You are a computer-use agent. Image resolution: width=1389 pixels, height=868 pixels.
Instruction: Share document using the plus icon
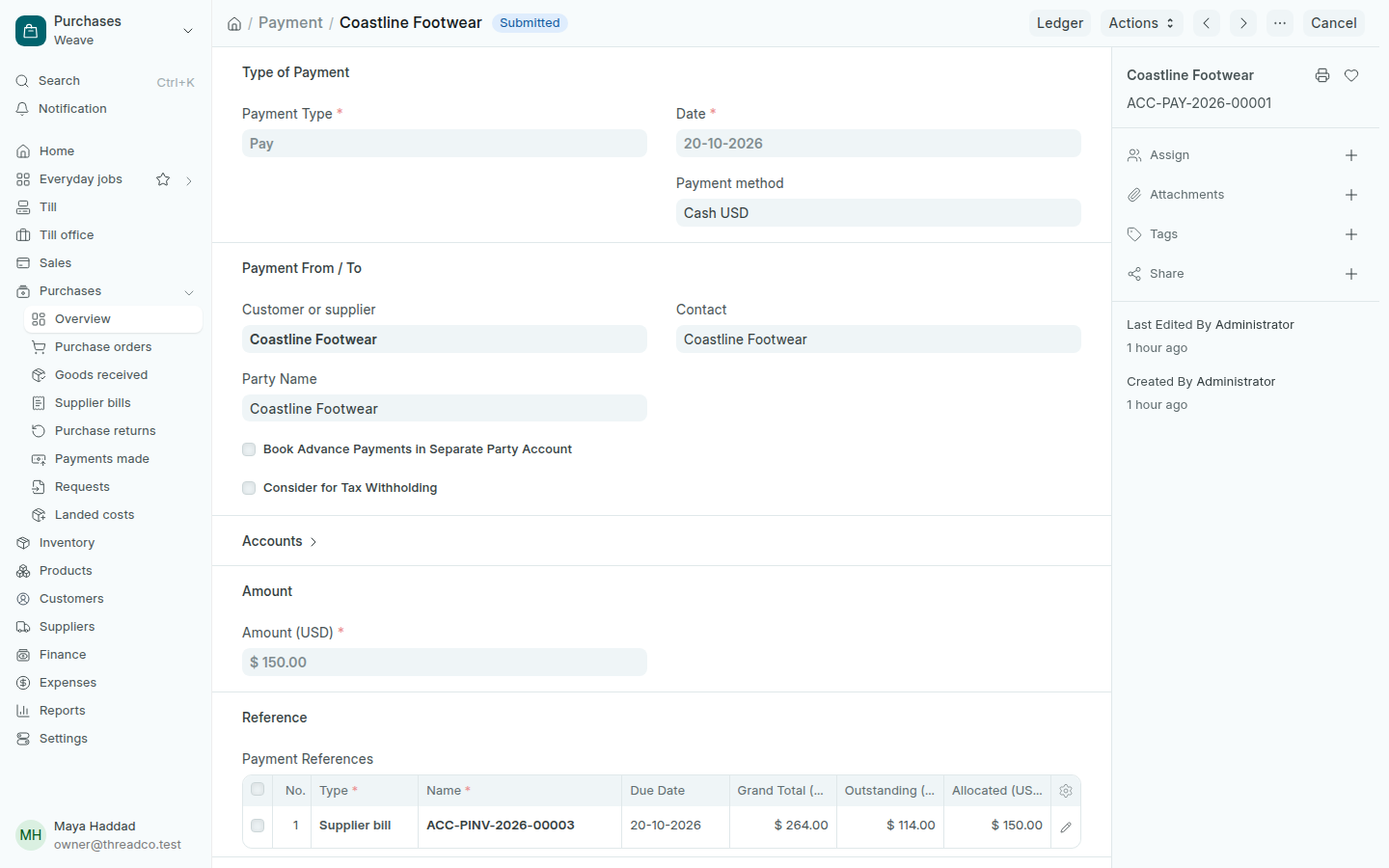tap(1351, 274)
